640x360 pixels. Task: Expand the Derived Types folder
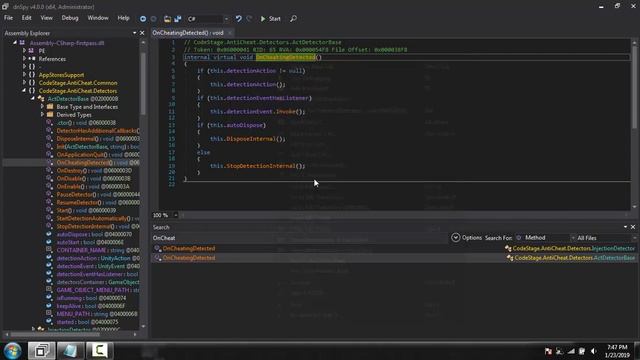tap(42, 115)
